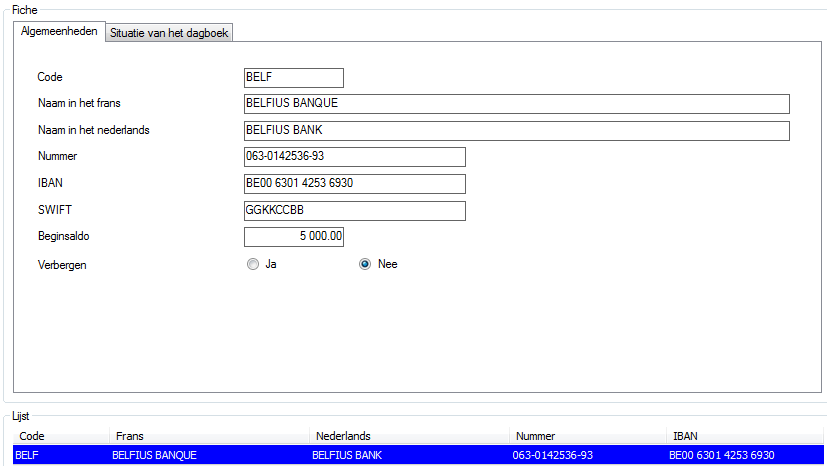Select the Nee radio button for Verbergen
Screen dimensions: 827x466
click(365, 264)
